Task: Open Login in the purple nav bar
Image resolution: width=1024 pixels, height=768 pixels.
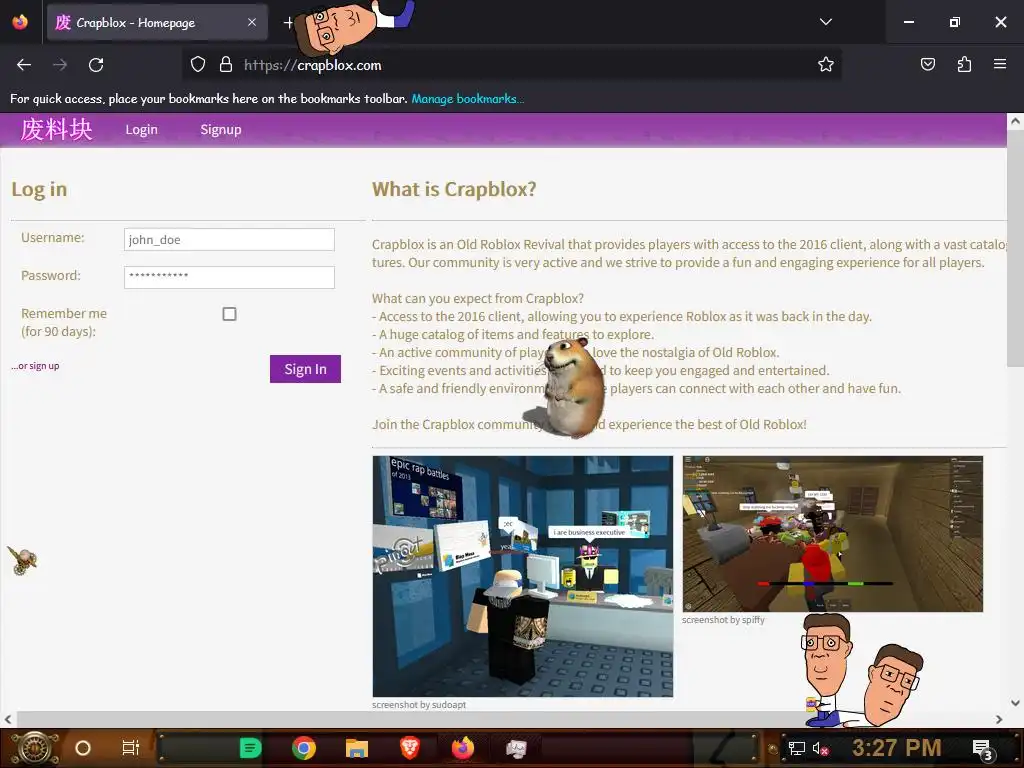Action: tap(142, 129)
